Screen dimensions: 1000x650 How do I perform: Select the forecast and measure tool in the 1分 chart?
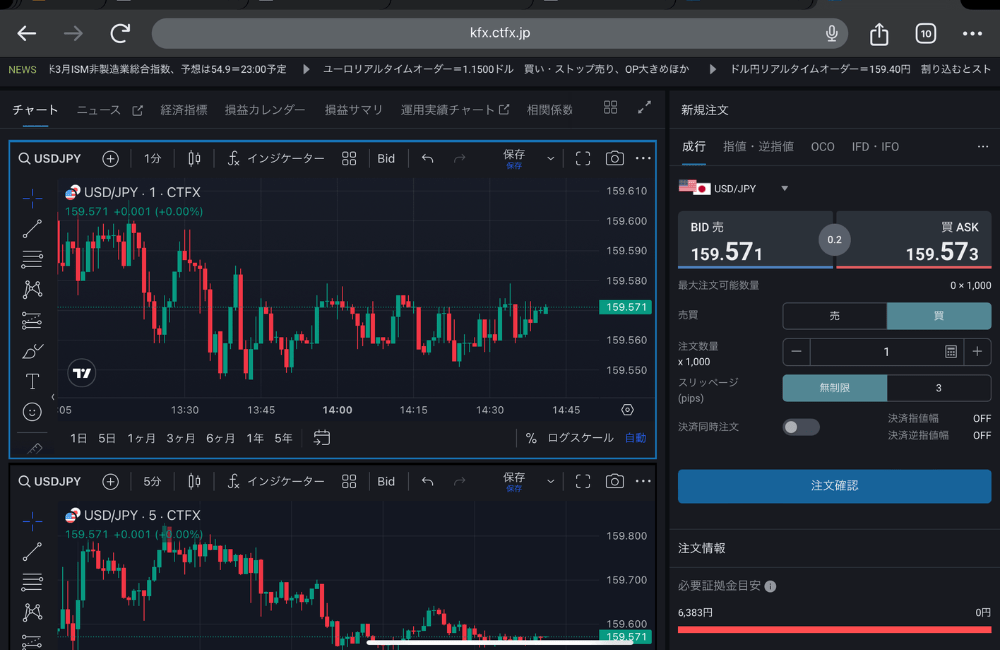(x=32, y=320)
